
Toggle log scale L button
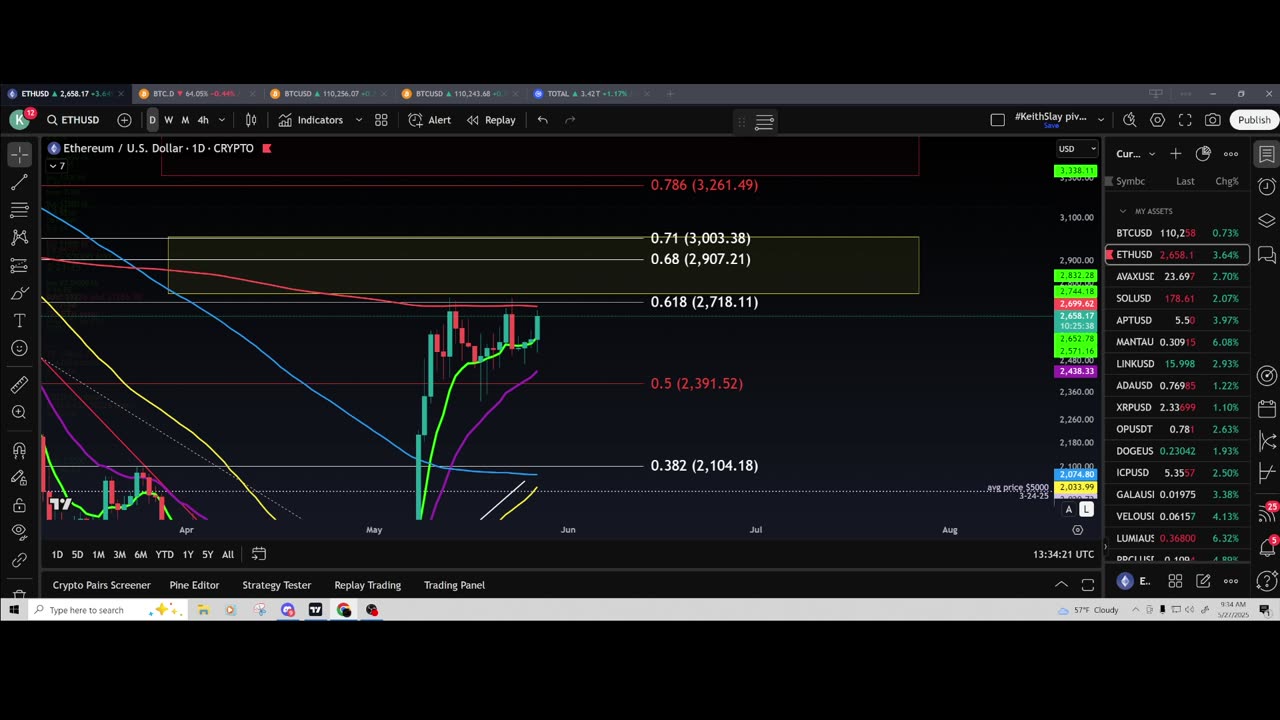point(1086,510)
